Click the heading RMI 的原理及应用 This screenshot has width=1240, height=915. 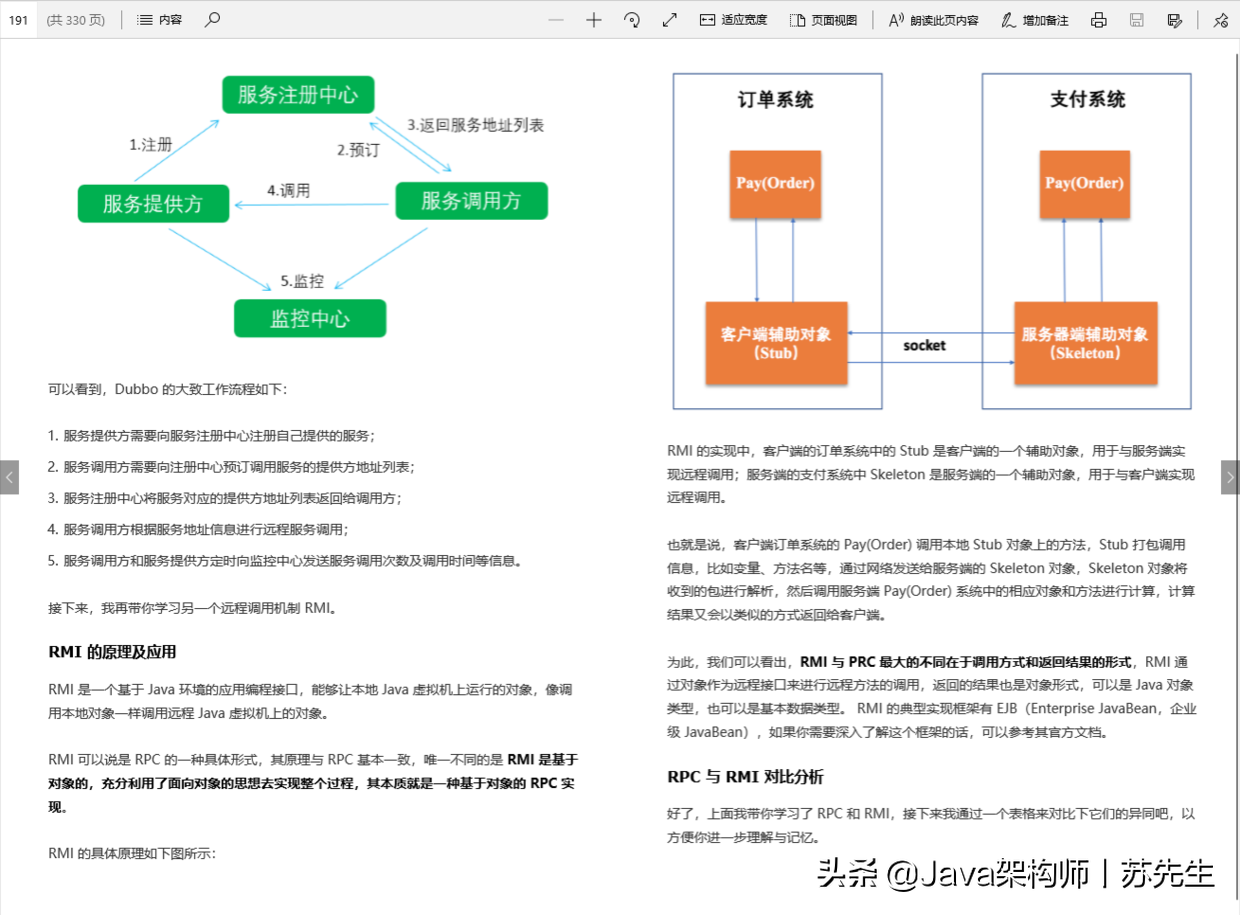pyautogui.click(x=112, y=652)
